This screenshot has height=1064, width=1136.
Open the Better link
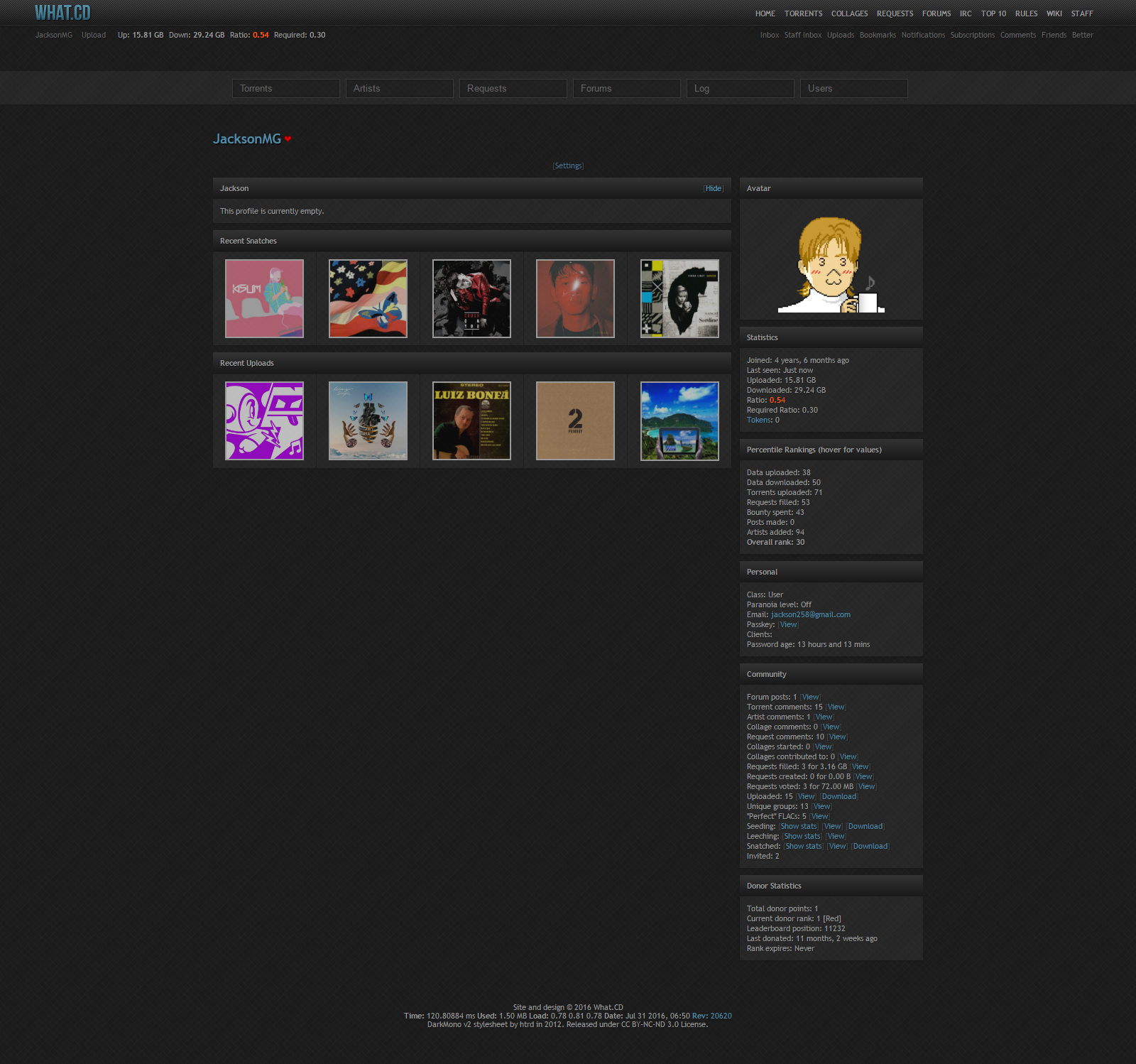pyautogui.click(x=1083, y=35)
